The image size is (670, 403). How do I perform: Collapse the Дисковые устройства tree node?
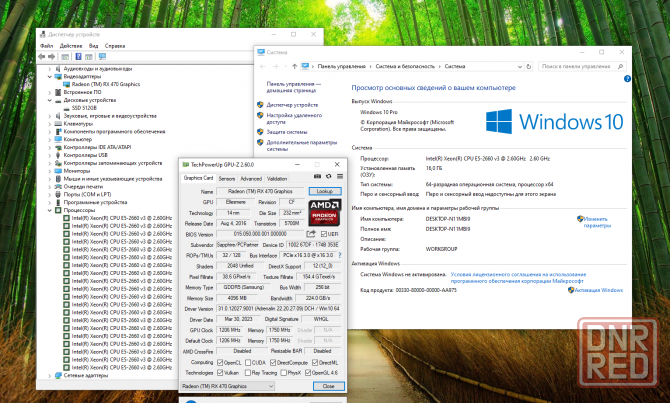(50, 100)
